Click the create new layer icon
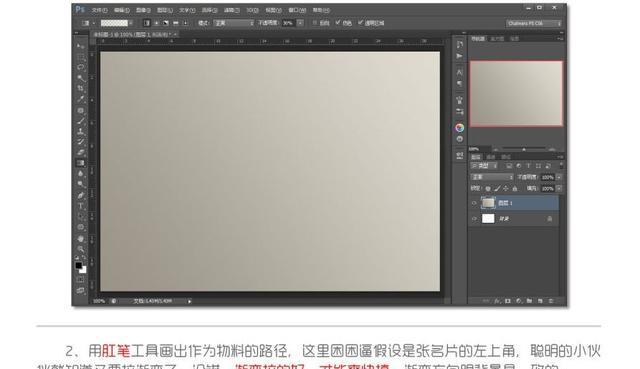This screenshot has width=640, height=369. tap(540, 301)
